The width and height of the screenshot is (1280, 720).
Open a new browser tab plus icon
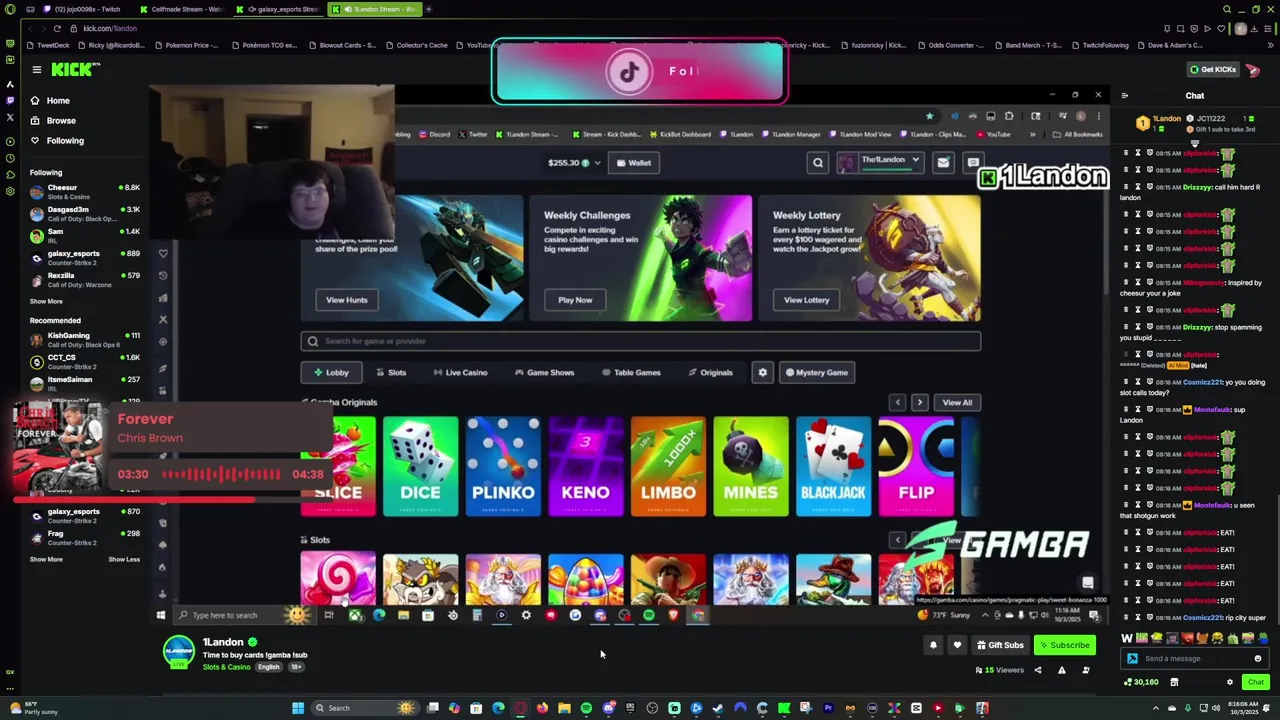click(429, 9)
